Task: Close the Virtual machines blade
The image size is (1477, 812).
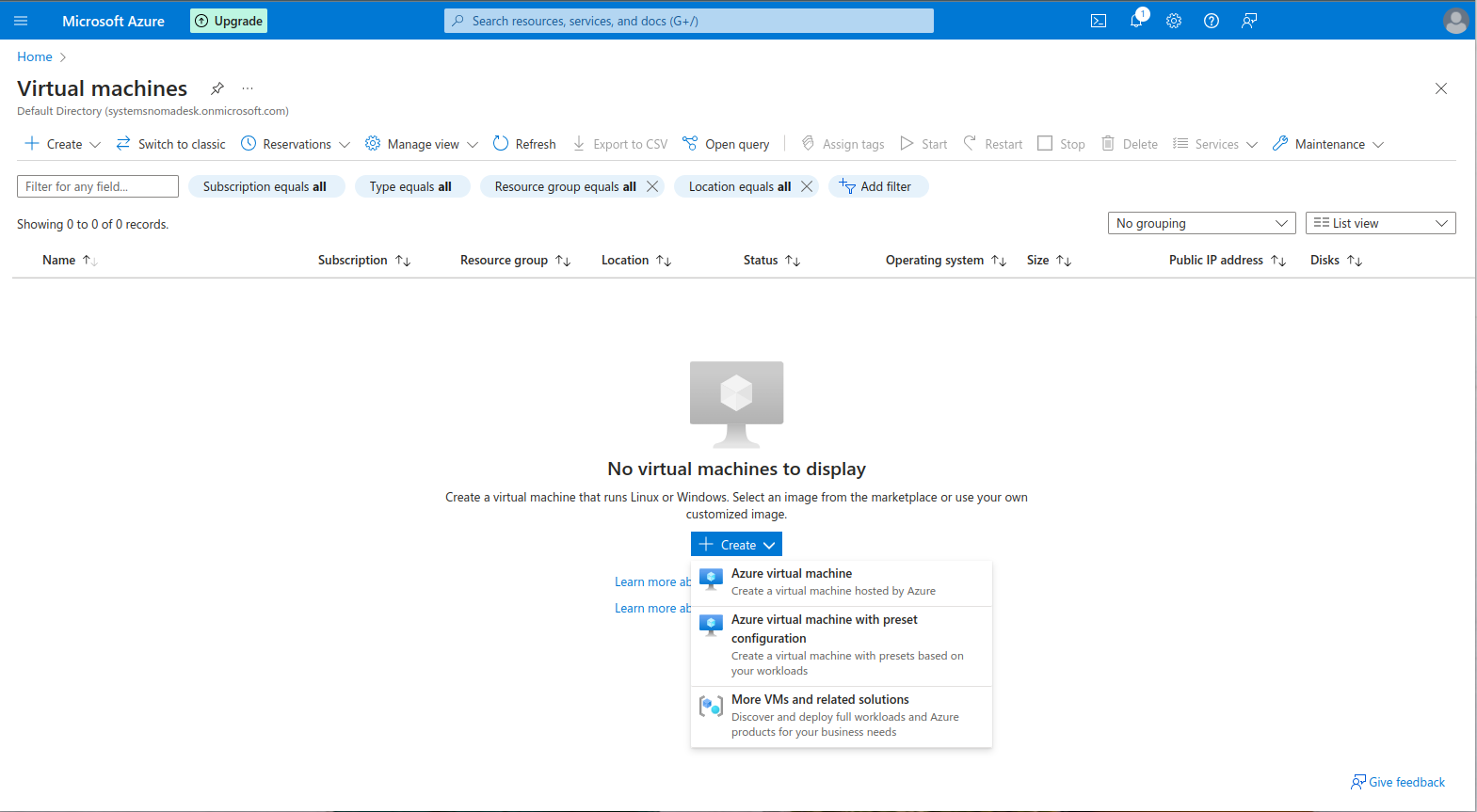Action: click(x=1441, y=88)
